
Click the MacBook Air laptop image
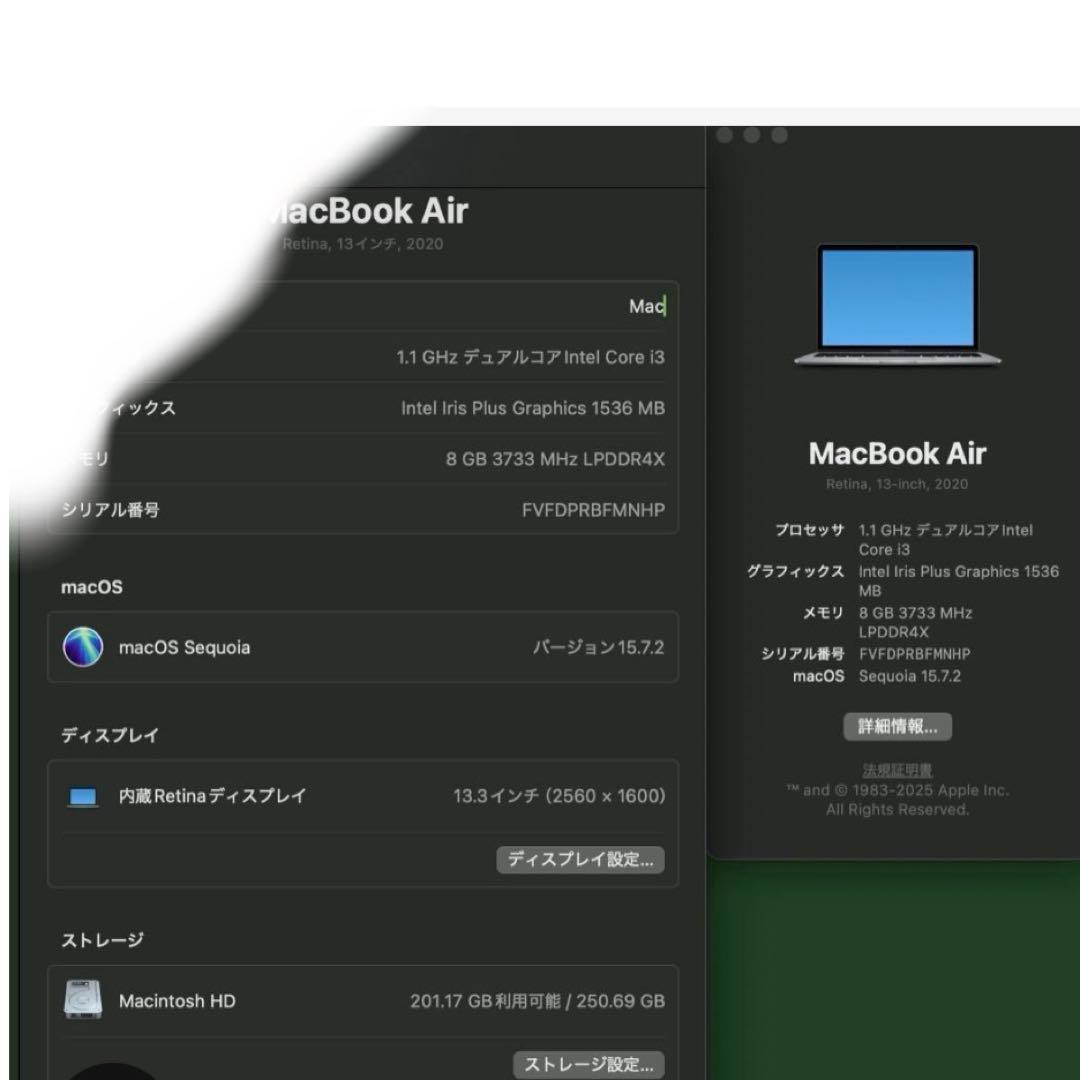point(897,305)
